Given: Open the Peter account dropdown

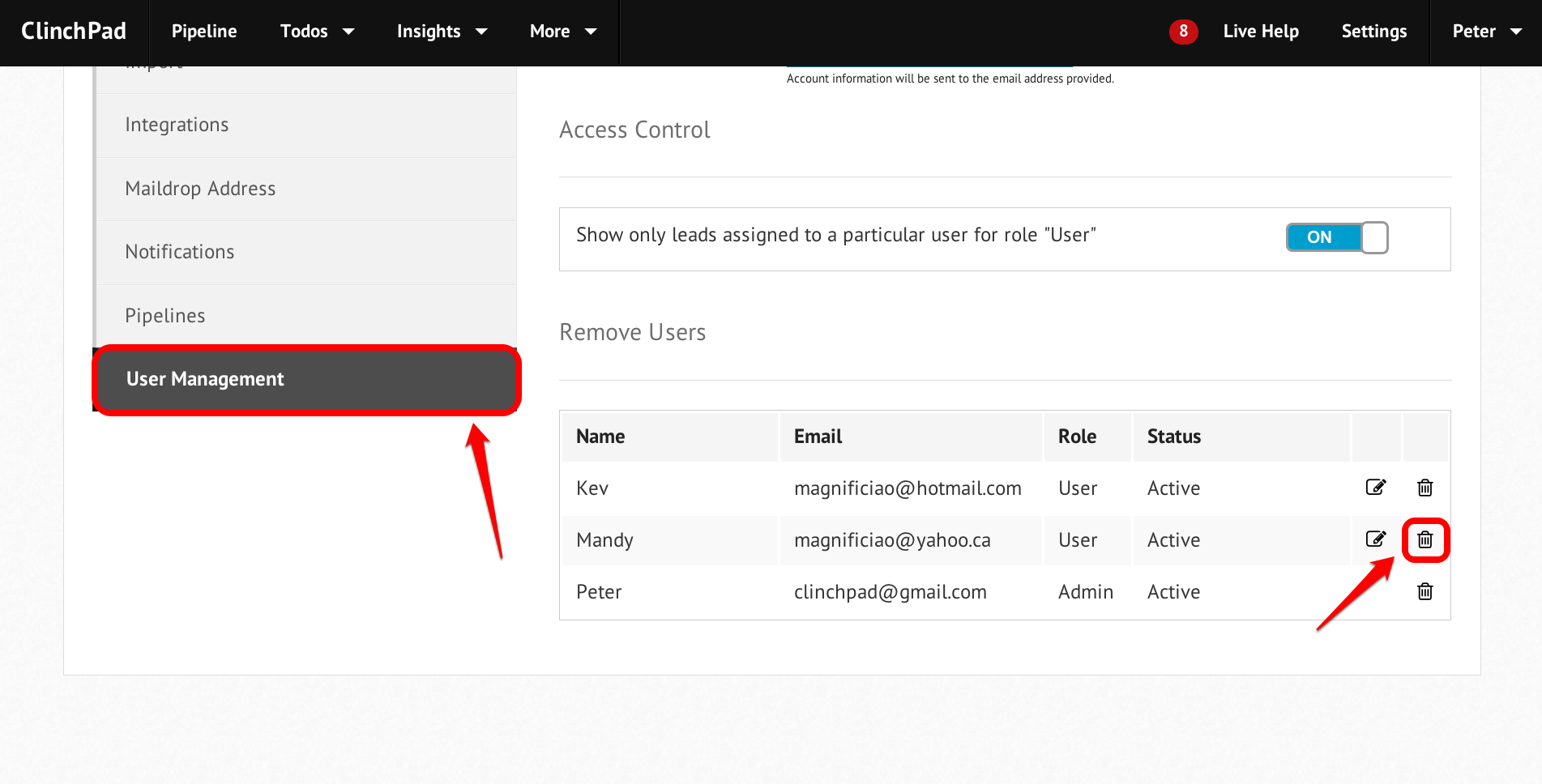Looking at the screenshot, I should [x=1487, y=32].
